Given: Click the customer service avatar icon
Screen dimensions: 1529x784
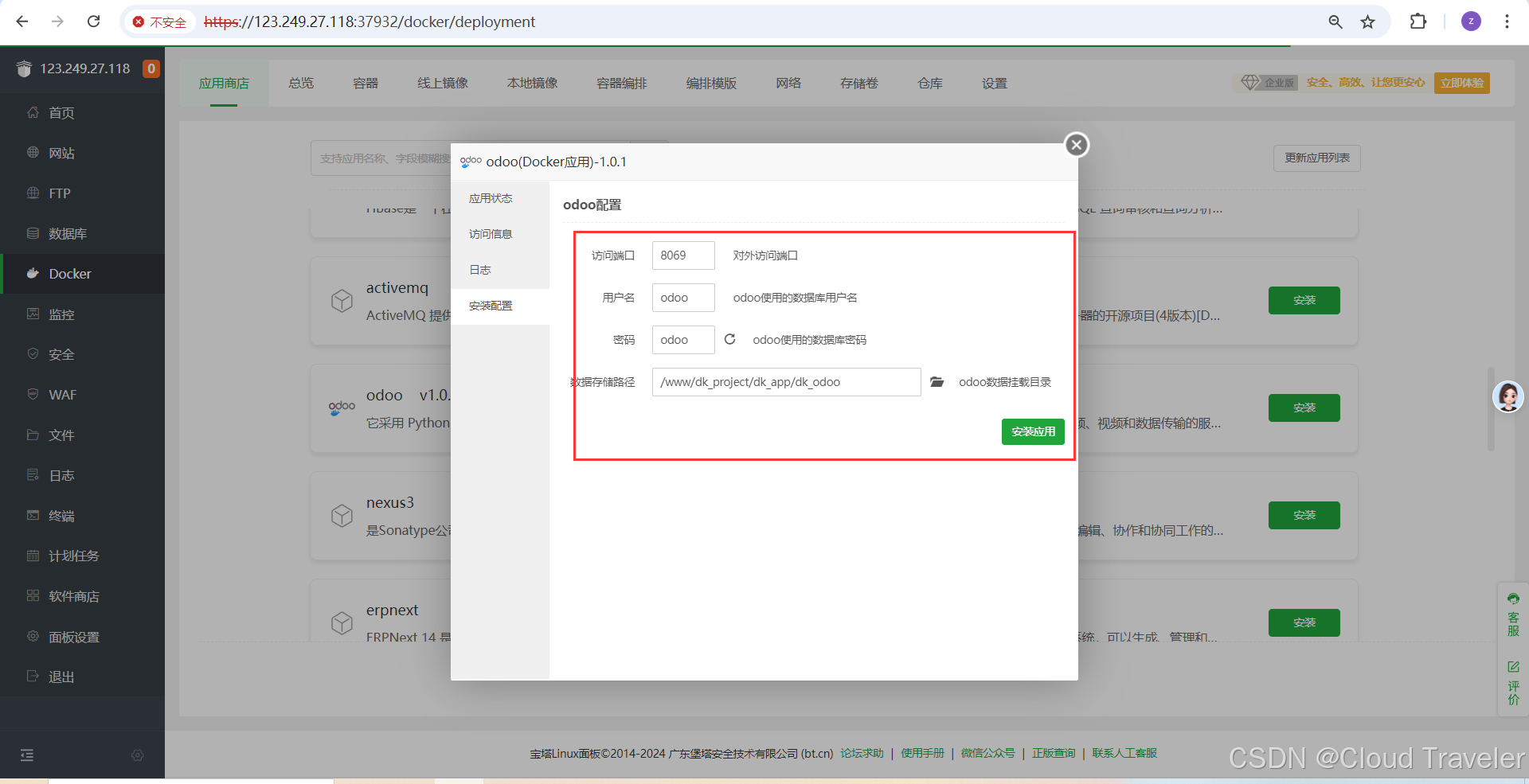Looking at the screenshot, I should [x=1507, y=396].
